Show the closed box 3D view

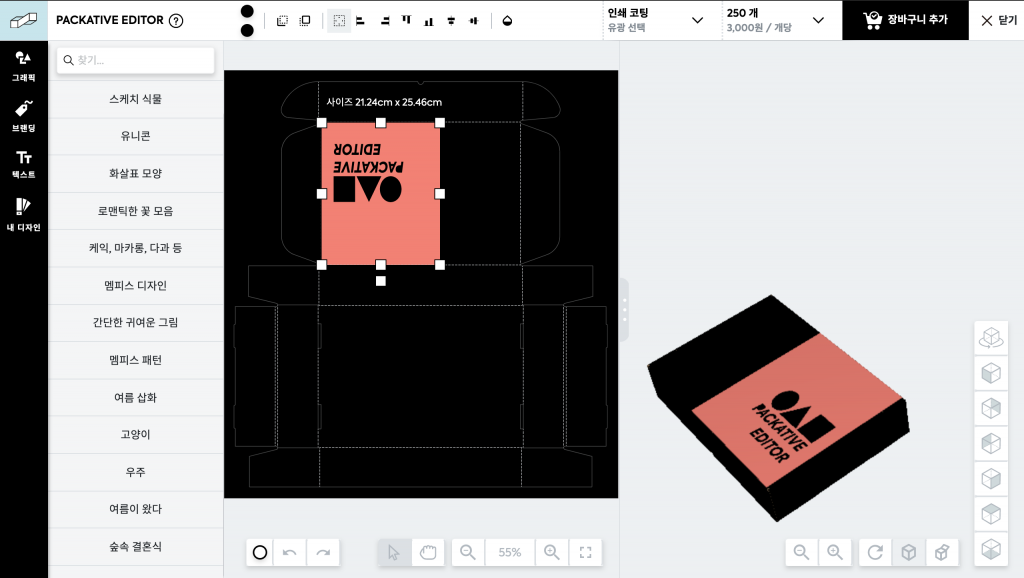pyautogui.click(x=908, y=553)
